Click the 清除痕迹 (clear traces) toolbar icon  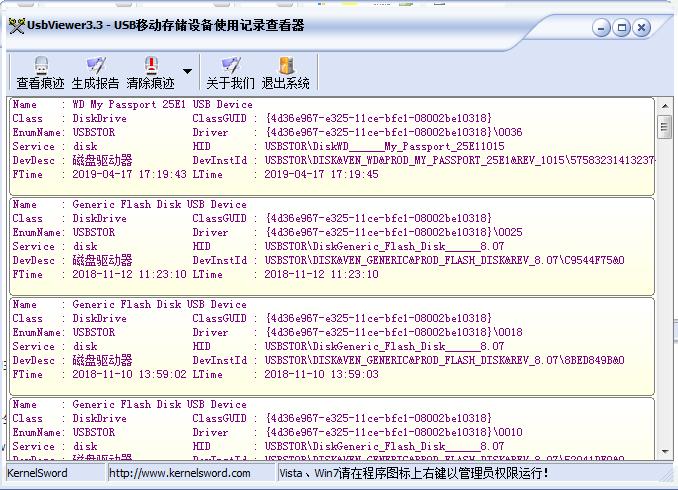click(150, 73)
